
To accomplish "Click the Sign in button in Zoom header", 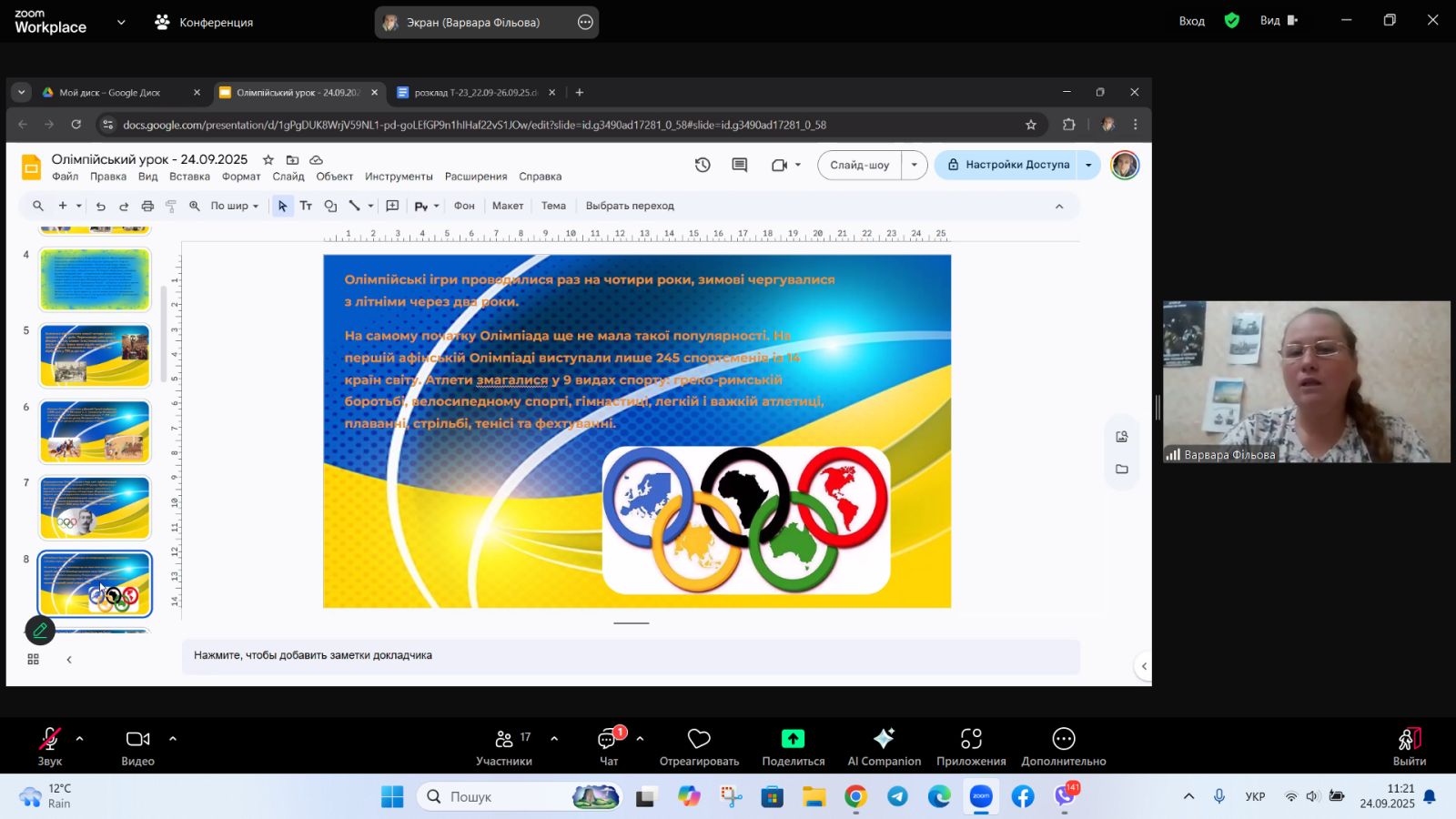I will point(1191,21).
